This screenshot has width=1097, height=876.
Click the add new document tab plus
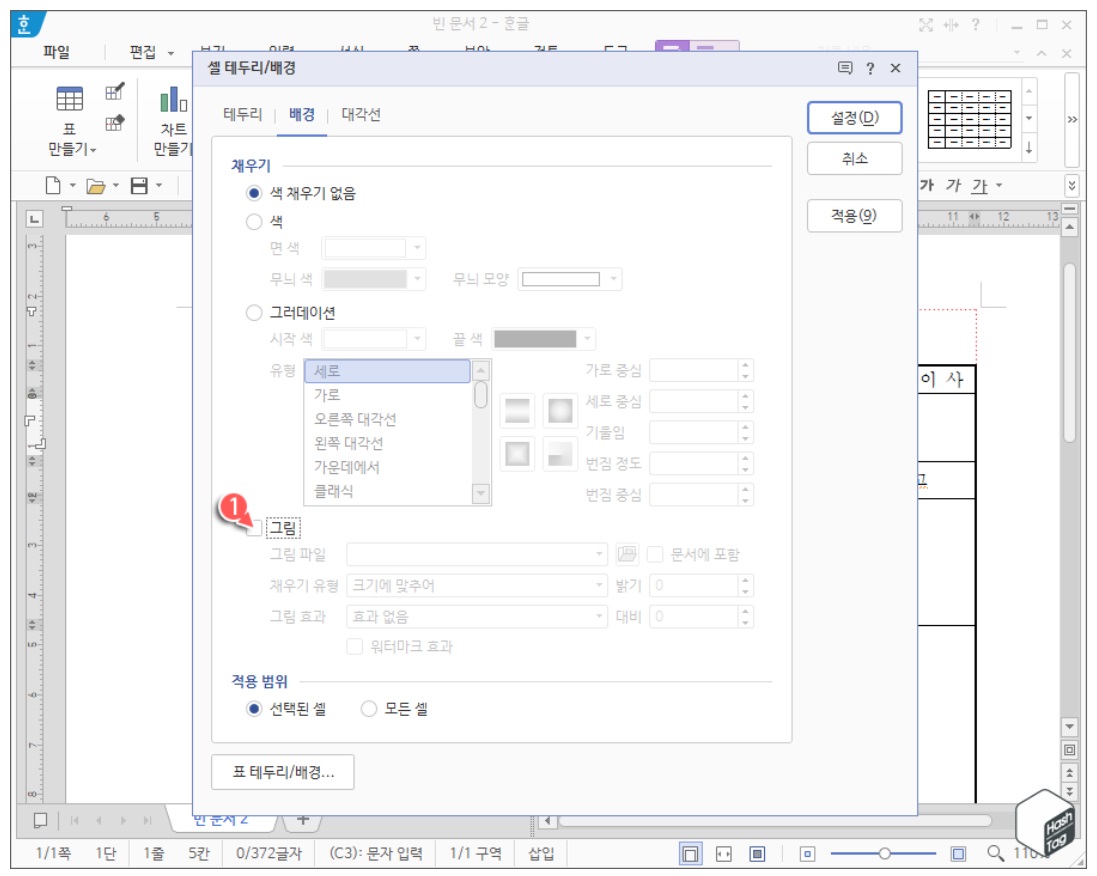[303, 819]
